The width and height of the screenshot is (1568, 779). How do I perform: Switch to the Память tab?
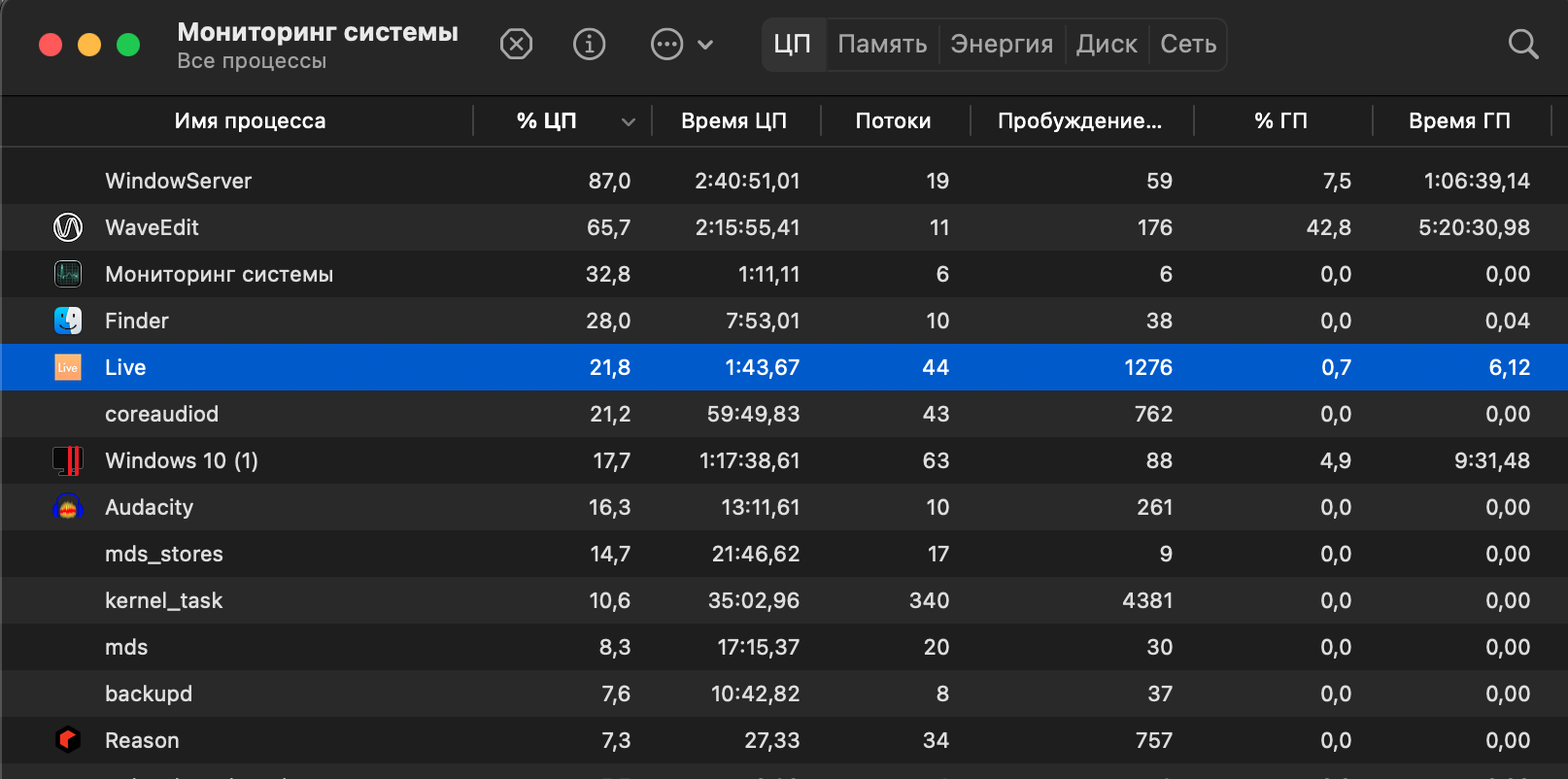click(x=882, y=44)
